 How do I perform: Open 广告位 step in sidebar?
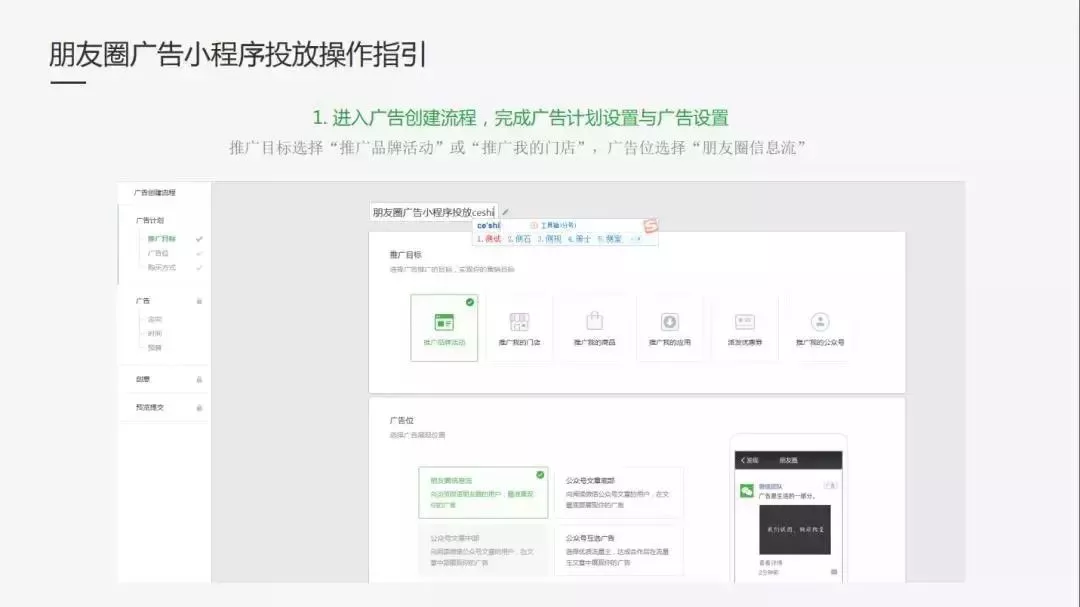pos(158,254)
